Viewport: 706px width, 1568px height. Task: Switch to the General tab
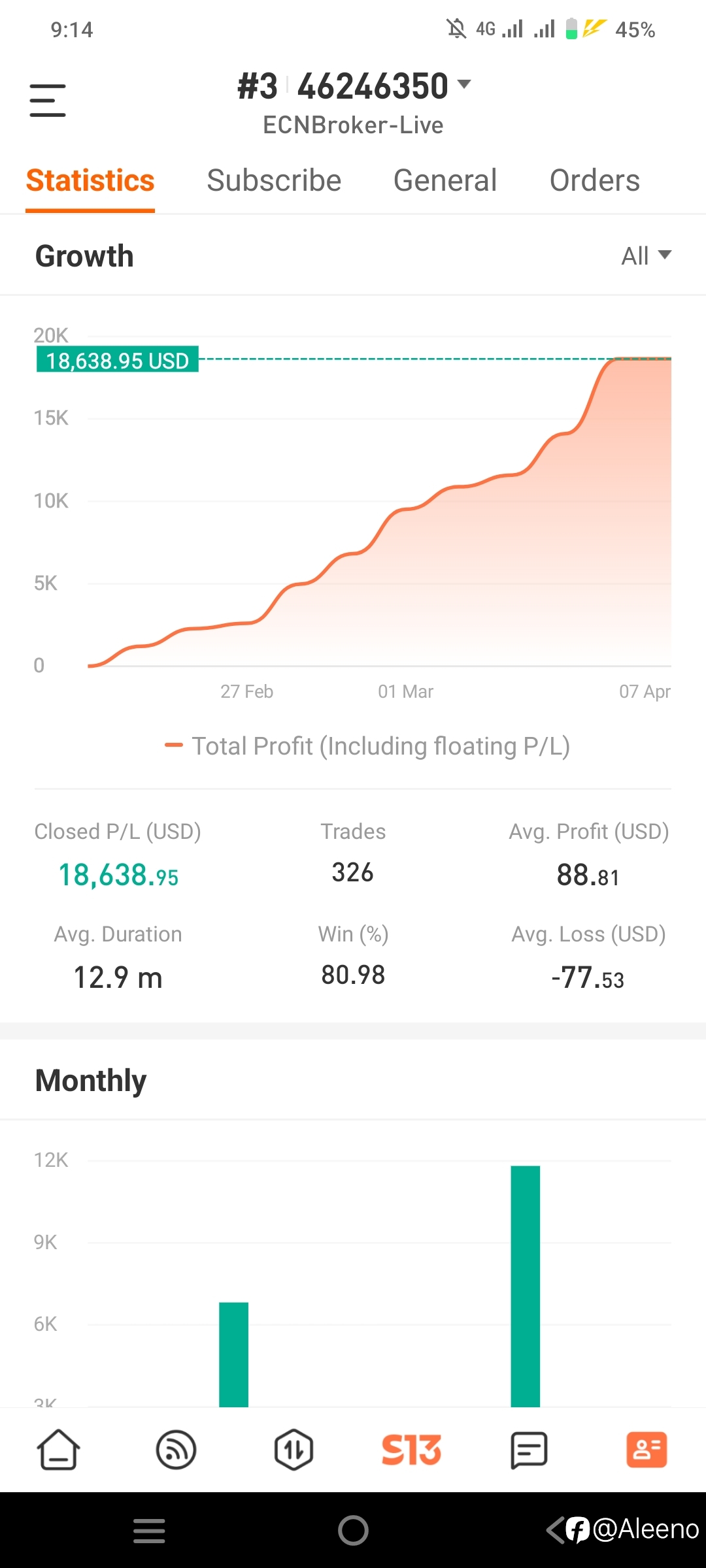pos(445,180)
